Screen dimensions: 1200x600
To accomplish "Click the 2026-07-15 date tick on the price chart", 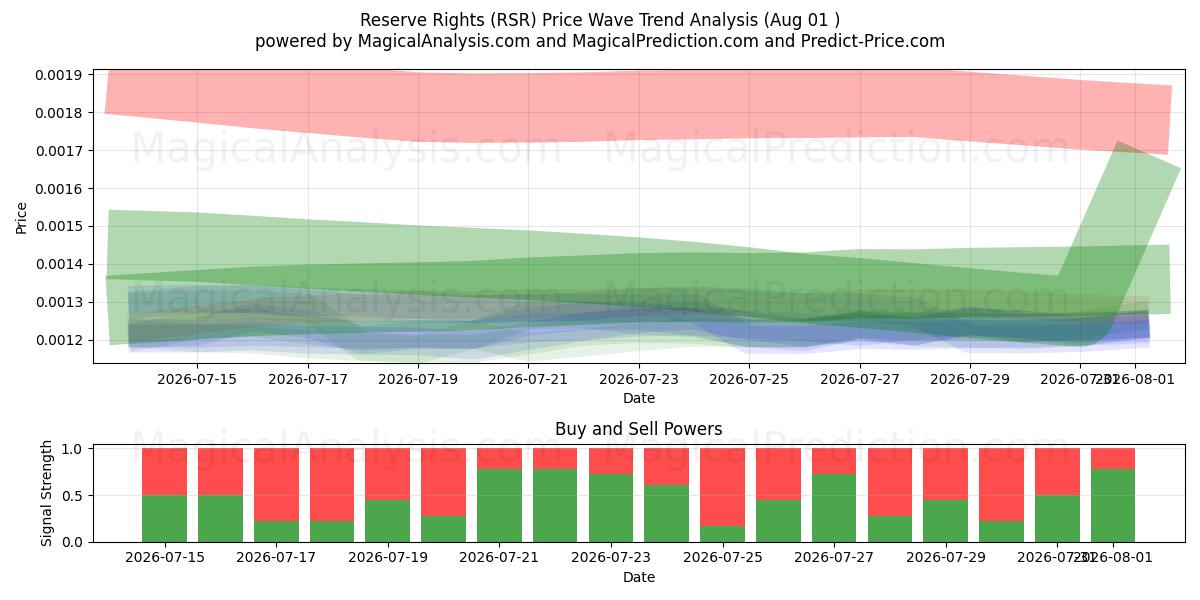I will pos(196,379).
